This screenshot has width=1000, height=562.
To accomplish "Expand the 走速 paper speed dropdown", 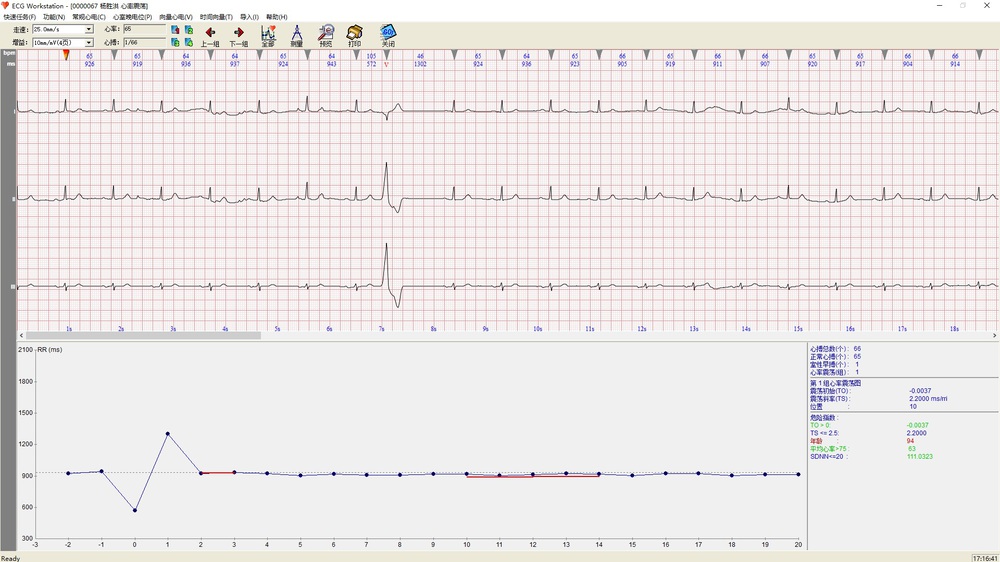I will coord(89,30).
